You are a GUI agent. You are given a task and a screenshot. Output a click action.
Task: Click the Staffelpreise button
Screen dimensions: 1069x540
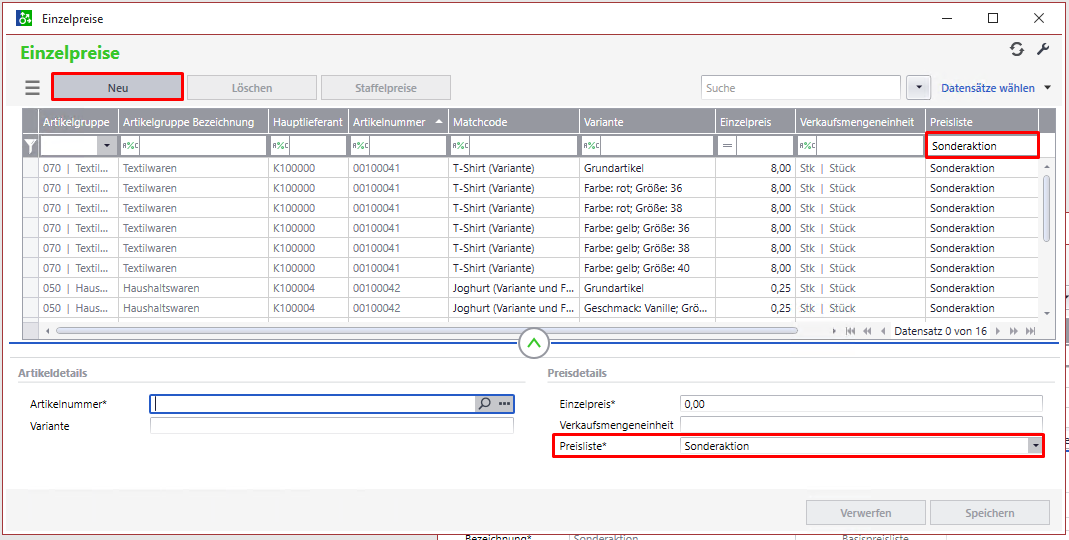pos(386,88)
